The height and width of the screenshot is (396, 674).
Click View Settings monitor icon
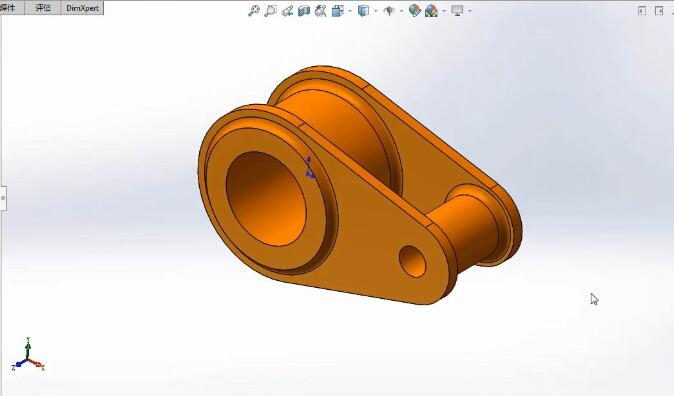457,11
